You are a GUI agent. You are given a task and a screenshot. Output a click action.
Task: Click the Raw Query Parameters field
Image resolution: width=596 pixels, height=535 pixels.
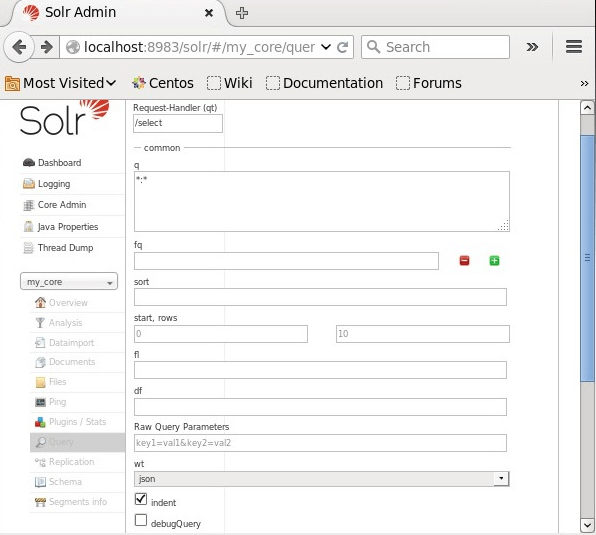320,443
